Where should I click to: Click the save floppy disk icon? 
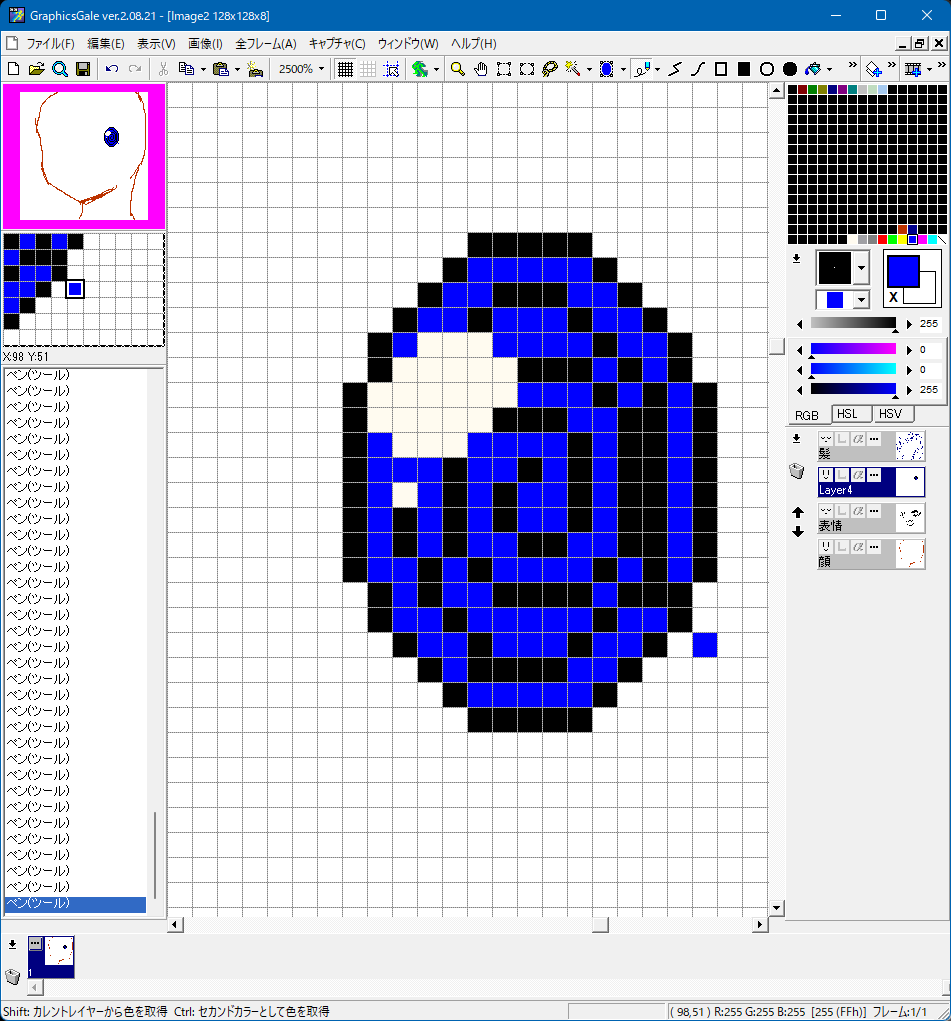83,69
